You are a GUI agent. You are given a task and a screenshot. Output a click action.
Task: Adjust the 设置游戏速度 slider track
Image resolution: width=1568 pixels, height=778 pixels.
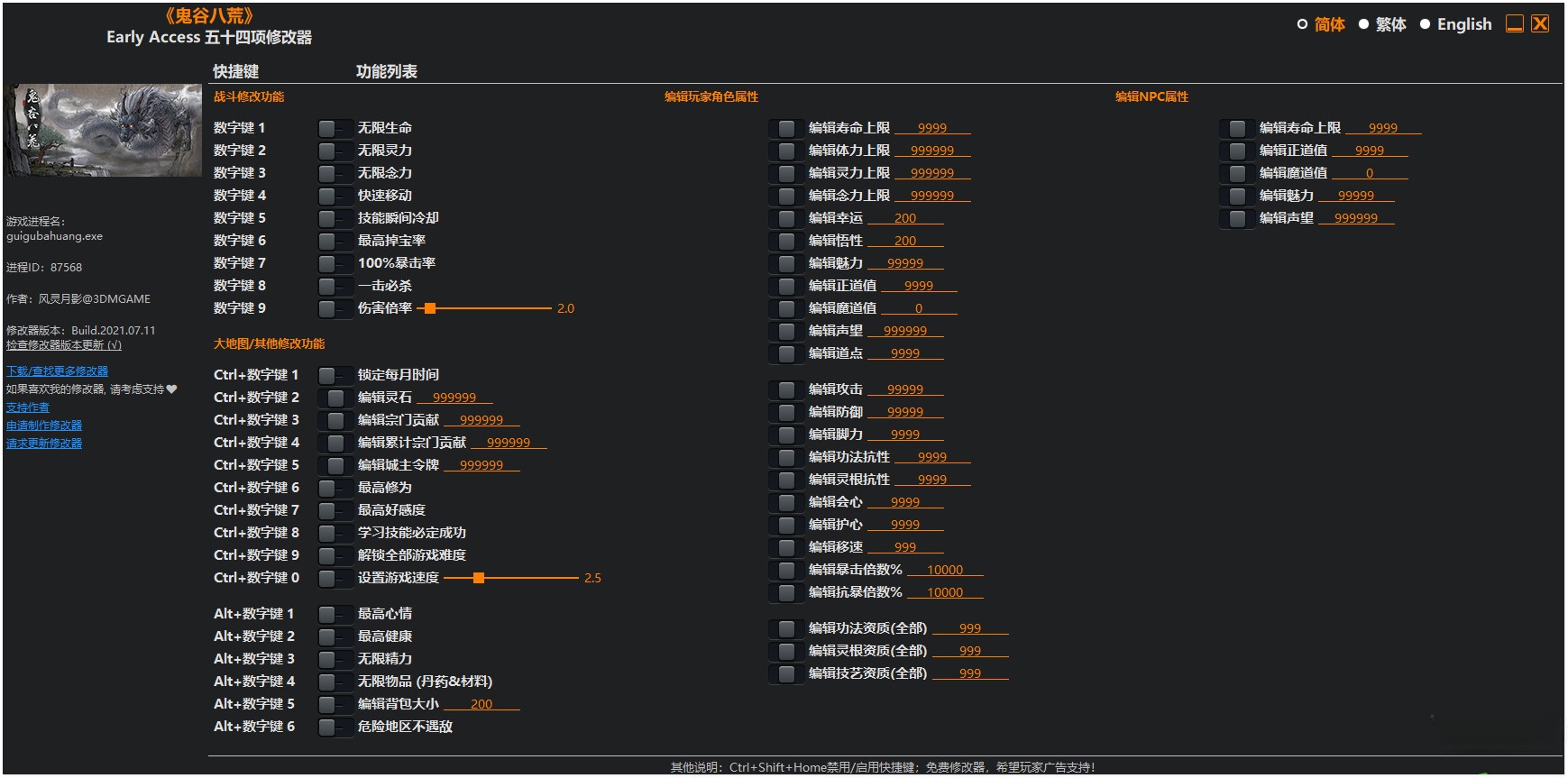coord(511,578)
